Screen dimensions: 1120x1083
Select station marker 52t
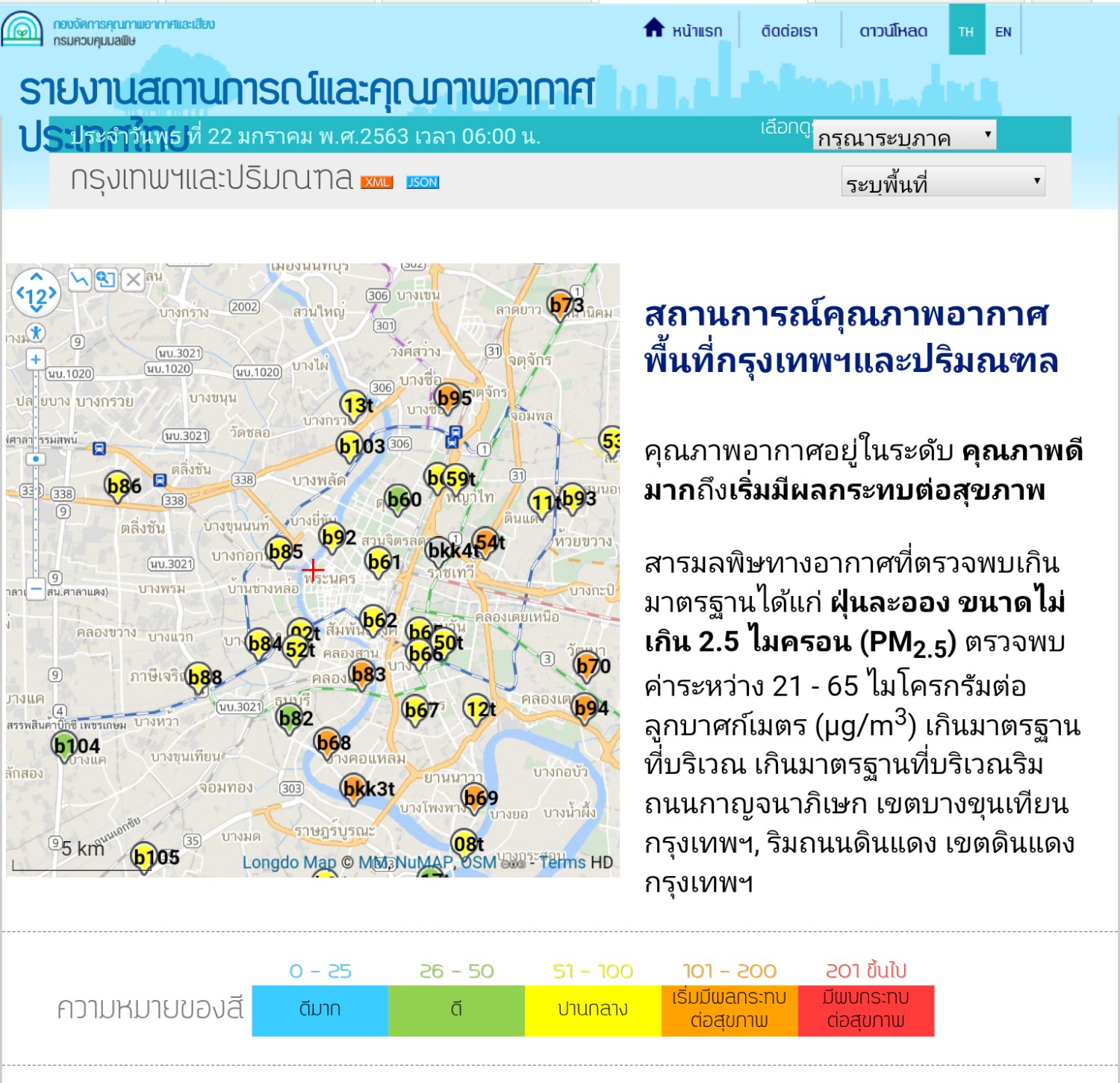[x=297, y=650]
